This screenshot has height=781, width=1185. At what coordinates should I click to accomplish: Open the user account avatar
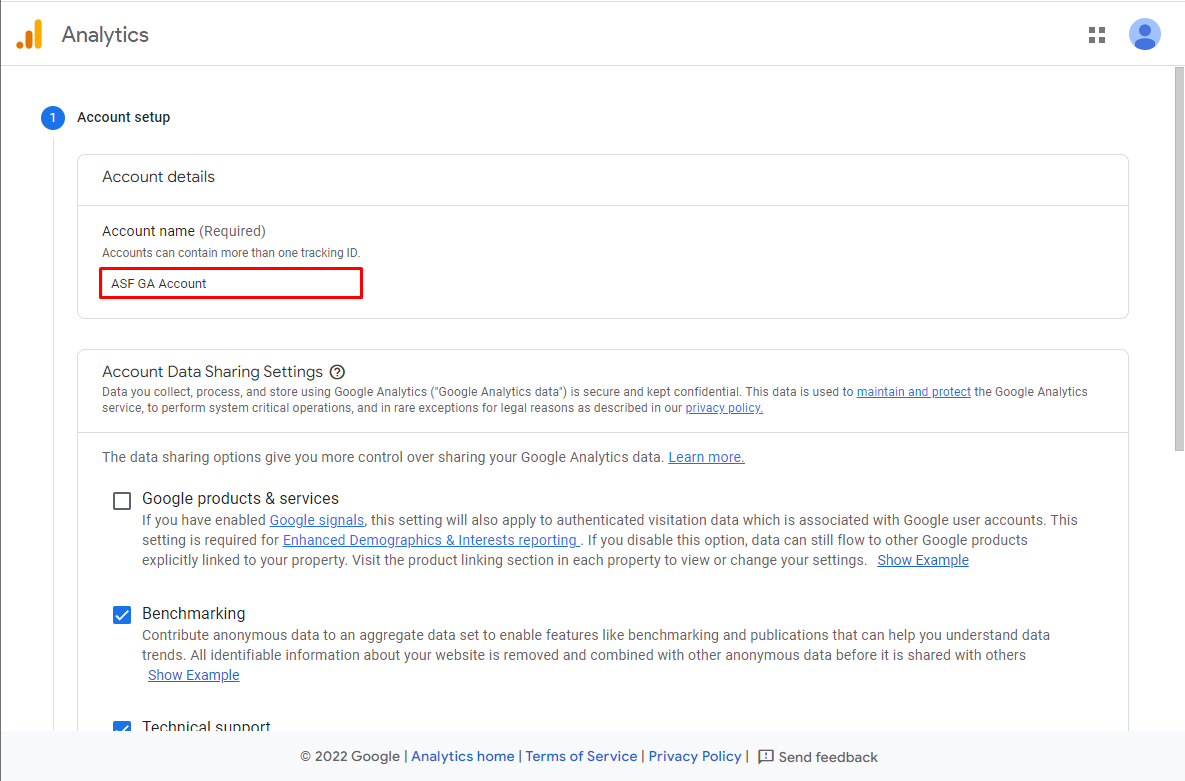(x=1144, y=34)
